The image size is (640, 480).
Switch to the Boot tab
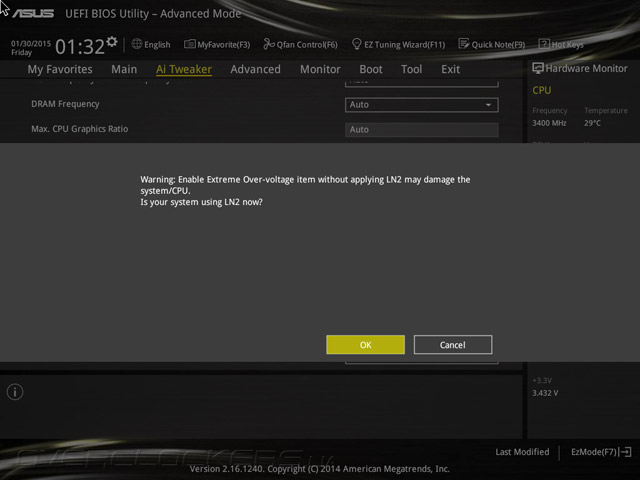click(x=371, y=69)
